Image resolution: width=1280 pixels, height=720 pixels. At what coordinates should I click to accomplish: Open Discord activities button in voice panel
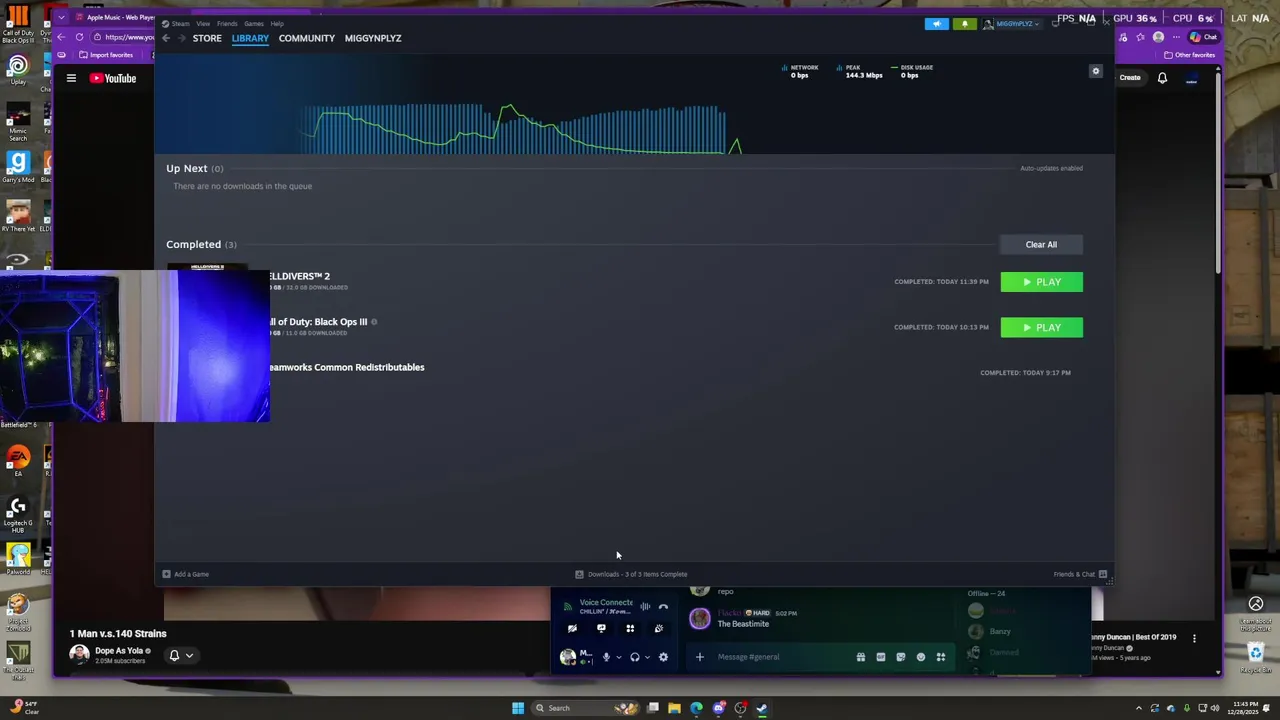(x=630, y=629)
